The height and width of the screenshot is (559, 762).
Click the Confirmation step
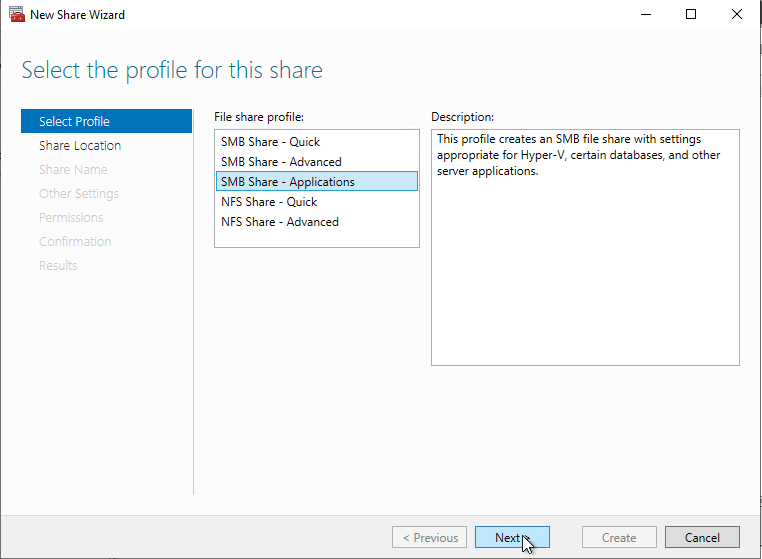coord(75,241)
